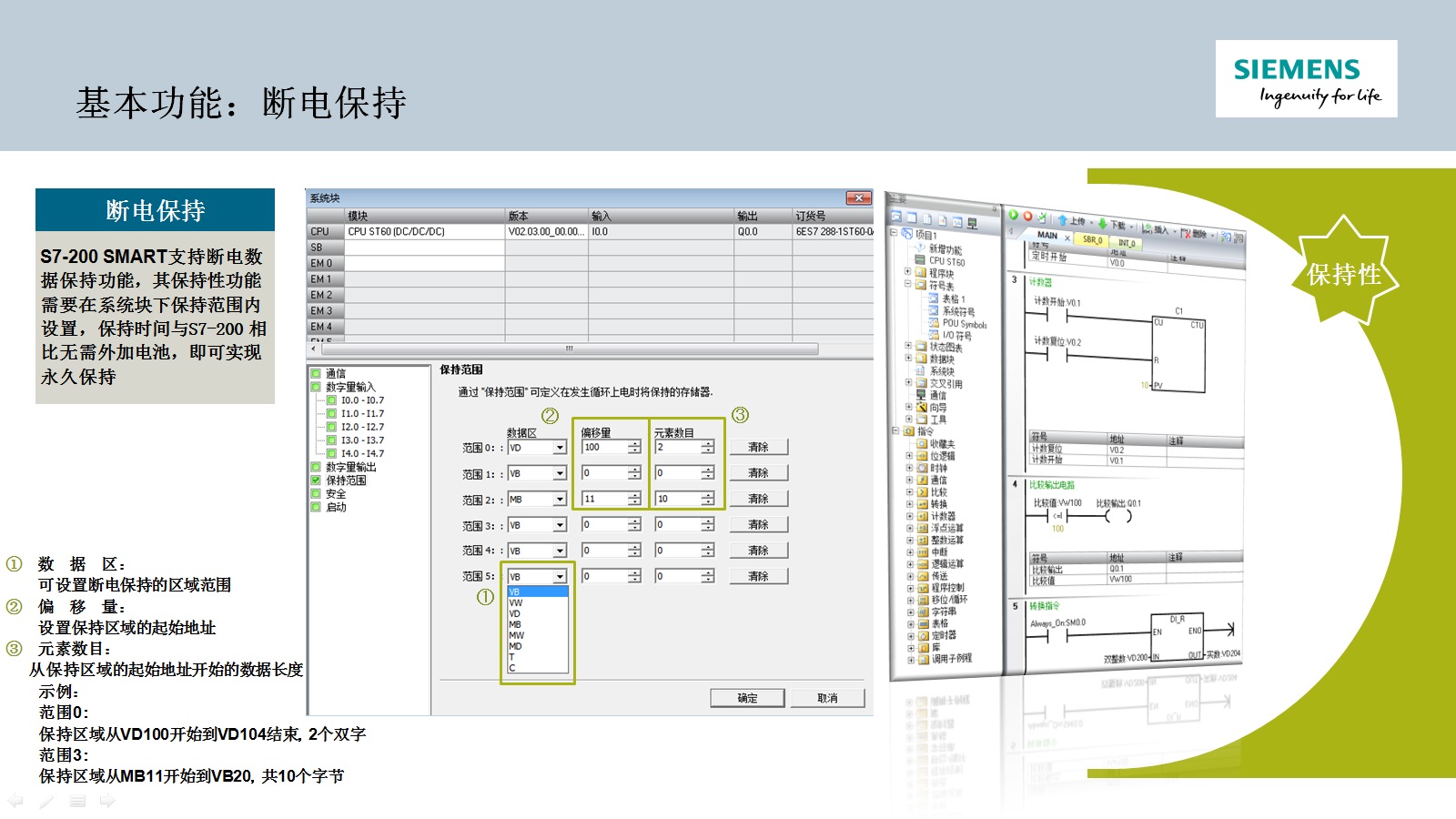Toggle the checked 保持范围 checkbox
Screen dimensions: 1456x819
pyautogui.click(x=316, y=480)
